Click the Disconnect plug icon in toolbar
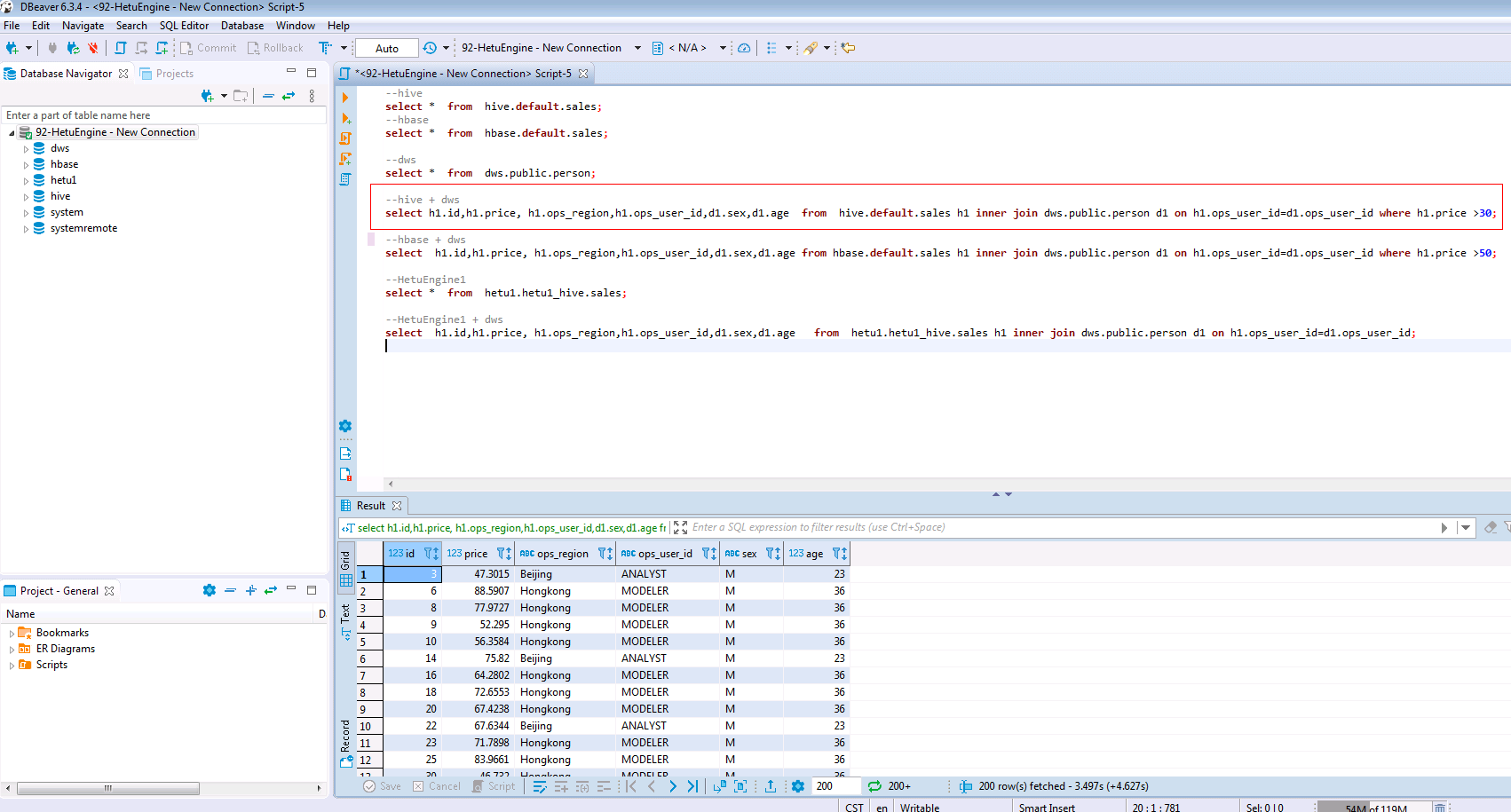The height and width of the screenshot is (812, 1511). tap(92, 48)
